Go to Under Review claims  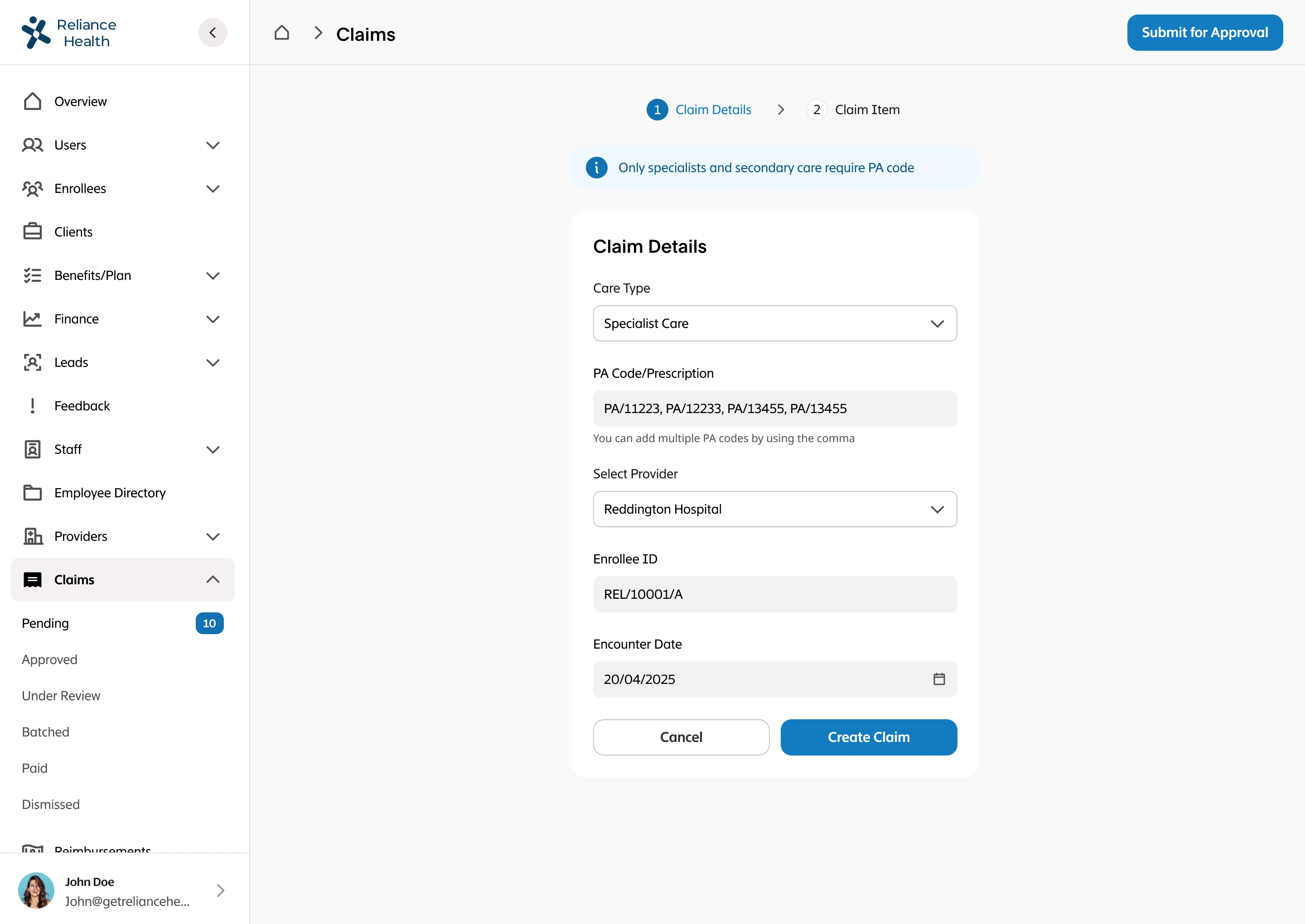[61, 696]
